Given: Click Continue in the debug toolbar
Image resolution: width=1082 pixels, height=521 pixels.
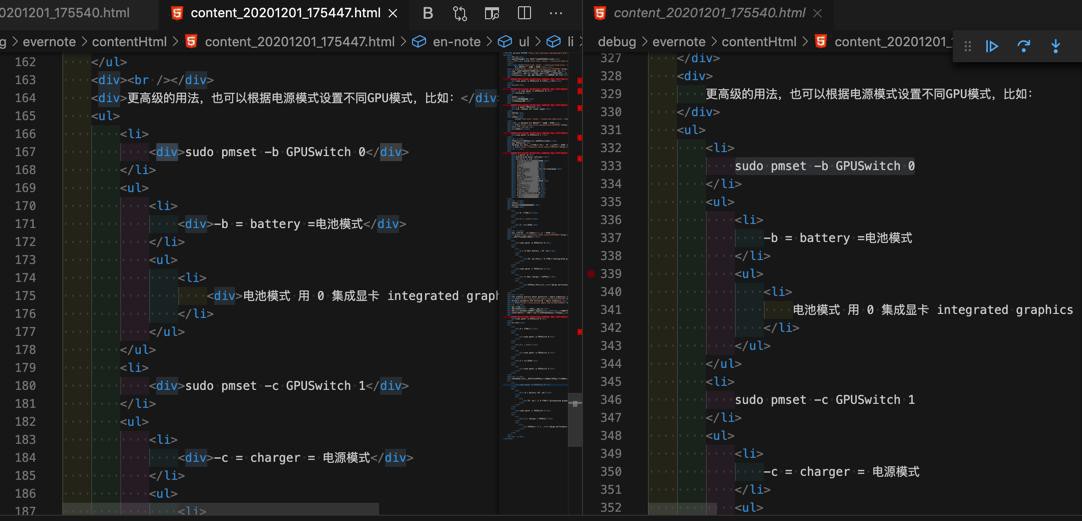Looking at the screenshot, I should tap(992, 46).
